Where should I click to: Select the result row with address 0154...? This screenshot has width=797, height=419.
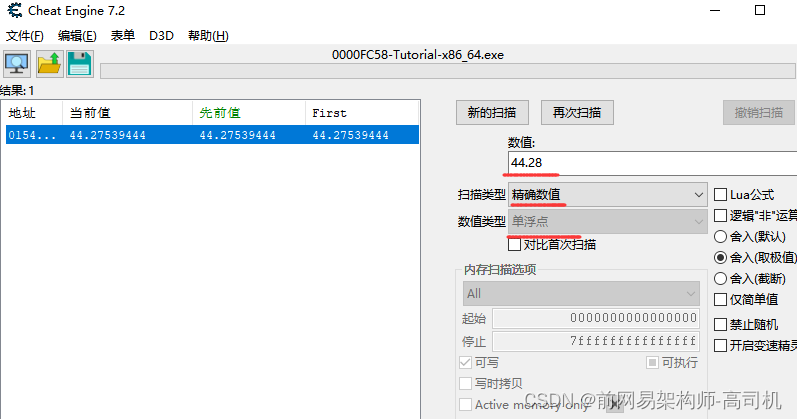(212, 135)
